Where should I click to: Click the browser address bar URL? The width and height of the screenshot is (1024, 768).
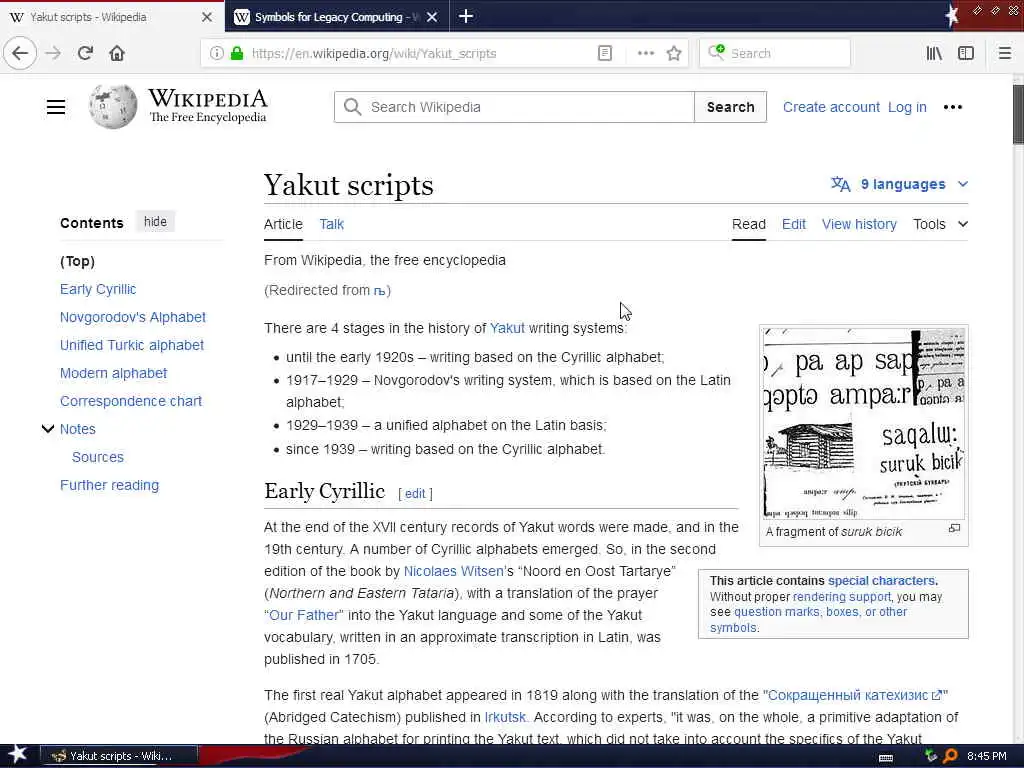pyautogui.click(x=374, y=54)
